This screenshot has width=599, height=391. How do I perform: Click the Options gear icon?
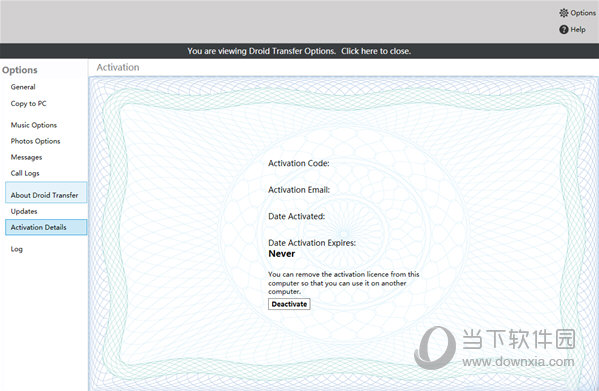(x=563, y=13)
